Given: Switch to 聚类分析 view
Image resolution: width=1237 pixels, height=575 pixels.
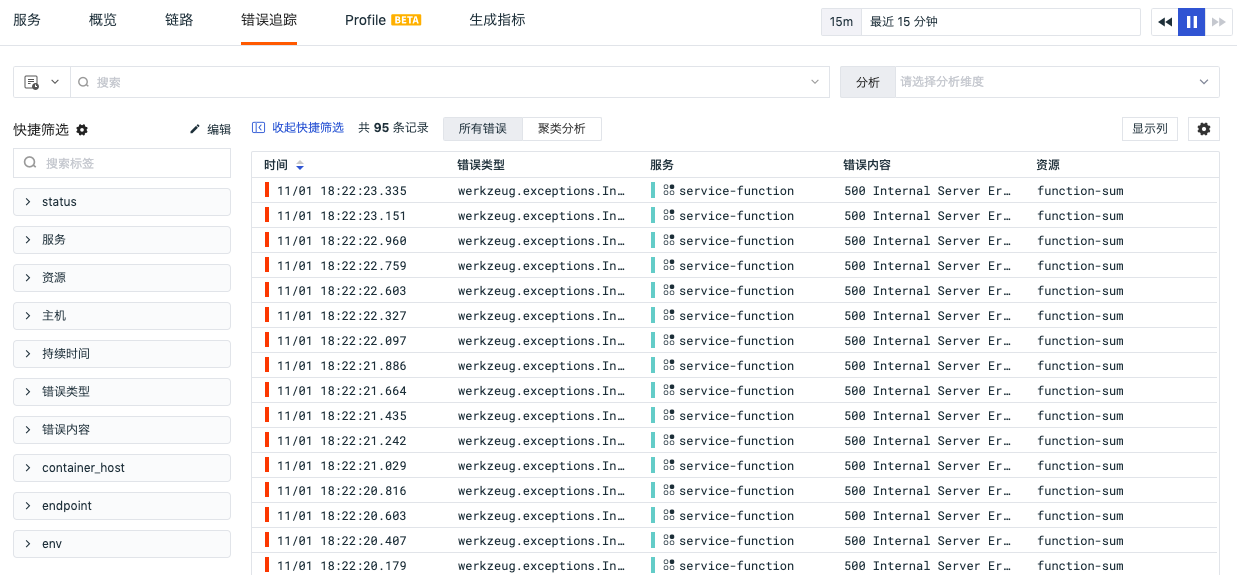Looking at the screenshot, I should [562, 129].
